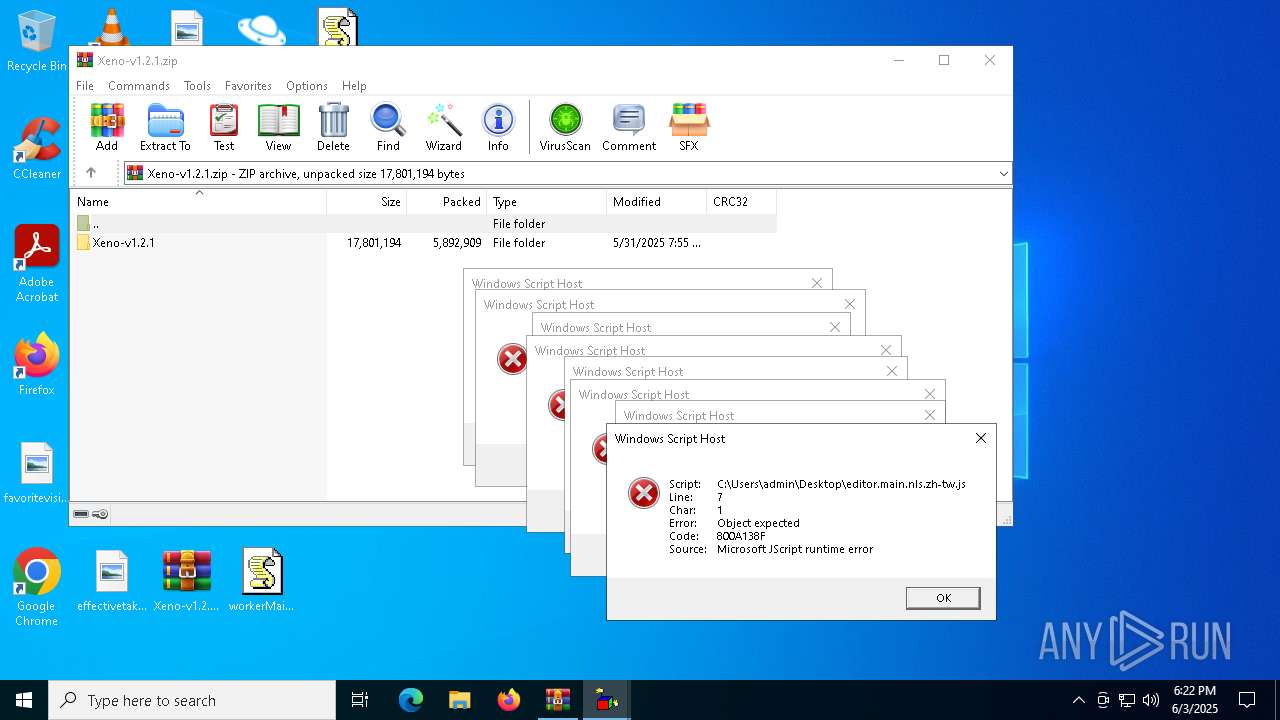
Task: Select the Google Chrome desktop shortcut
Action: [x=37, y=588]
